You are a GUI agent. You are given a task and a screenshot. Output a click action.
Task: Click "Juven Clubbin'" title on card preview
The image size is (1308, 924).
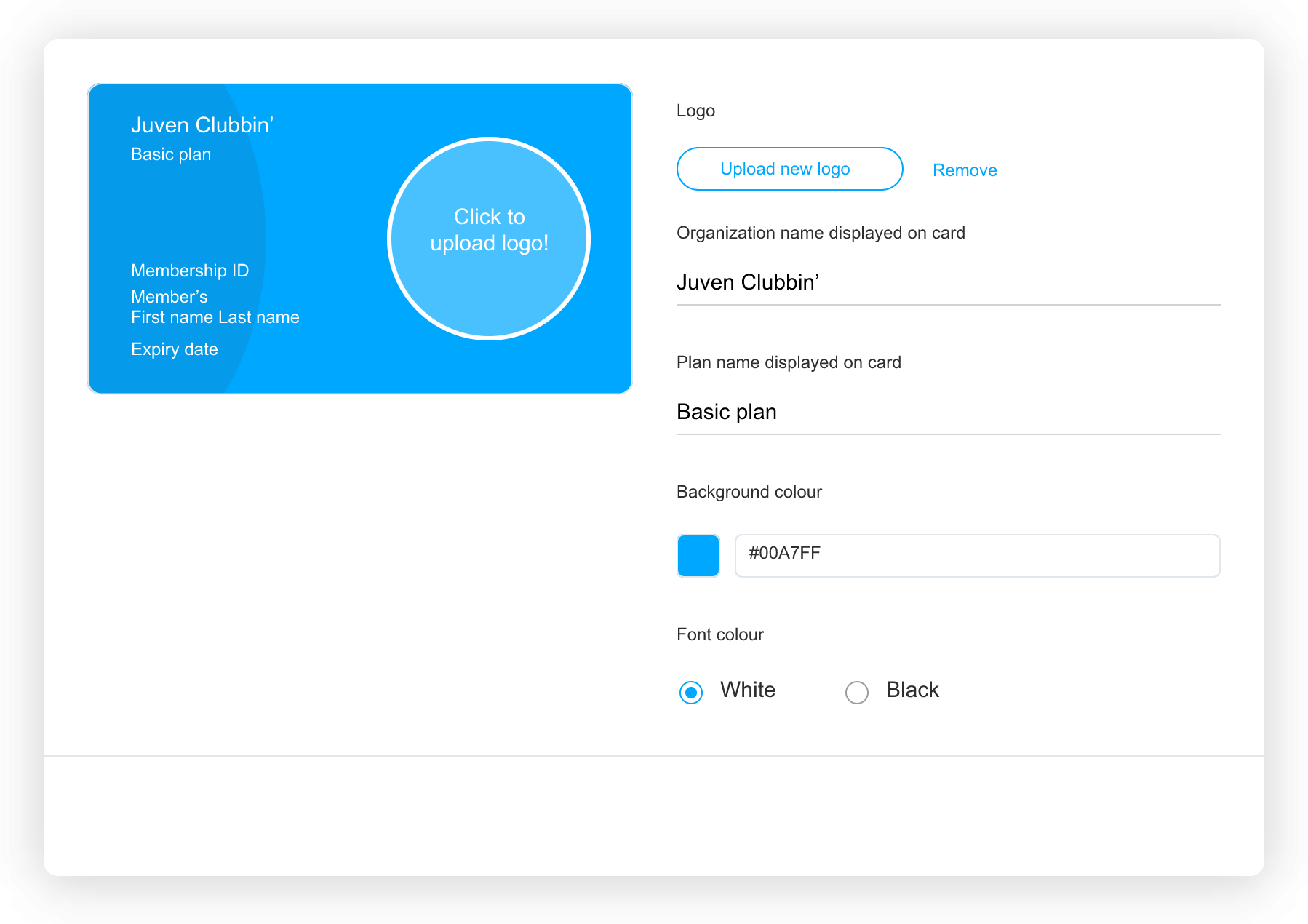[202, 125]
